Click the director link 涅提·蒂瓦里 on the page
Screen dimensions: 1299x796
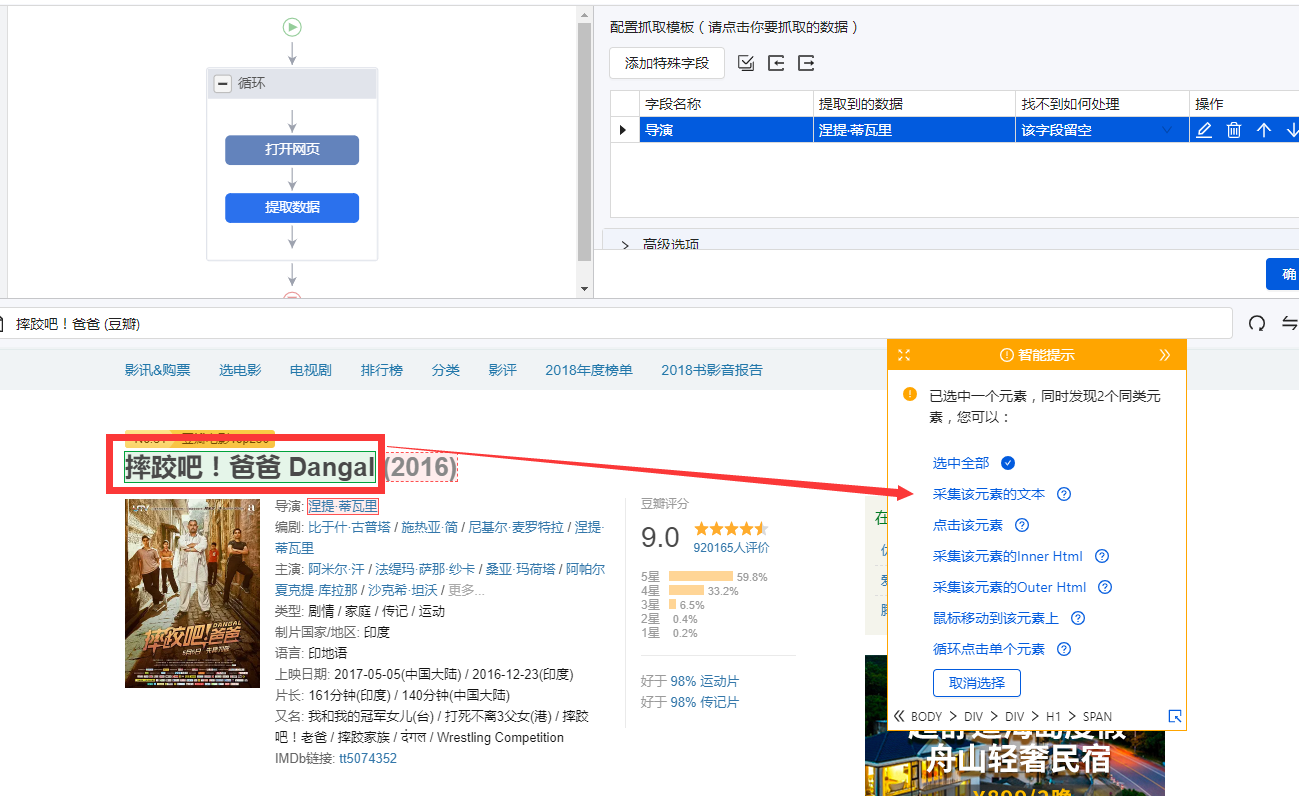pos(343,506)
